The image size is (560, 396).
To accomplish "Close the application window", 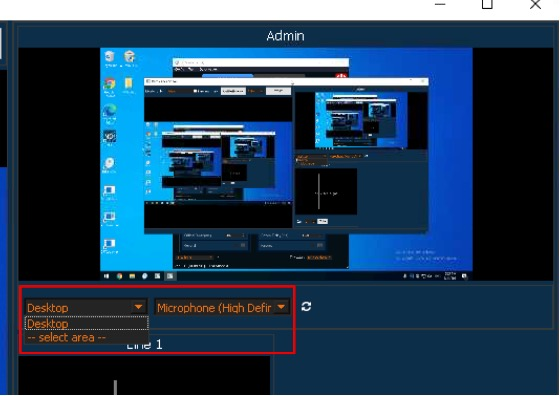I will click(535, 5).
